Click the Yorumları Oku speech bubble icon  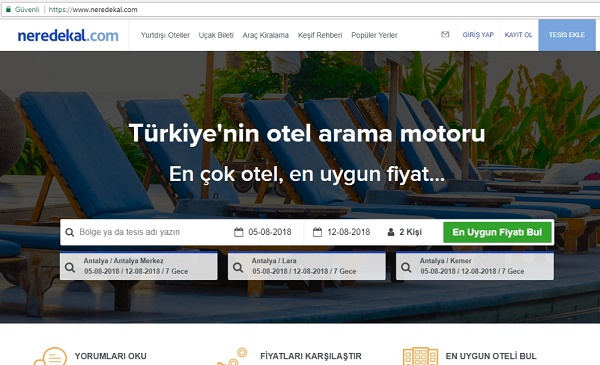tap(51, 356)
